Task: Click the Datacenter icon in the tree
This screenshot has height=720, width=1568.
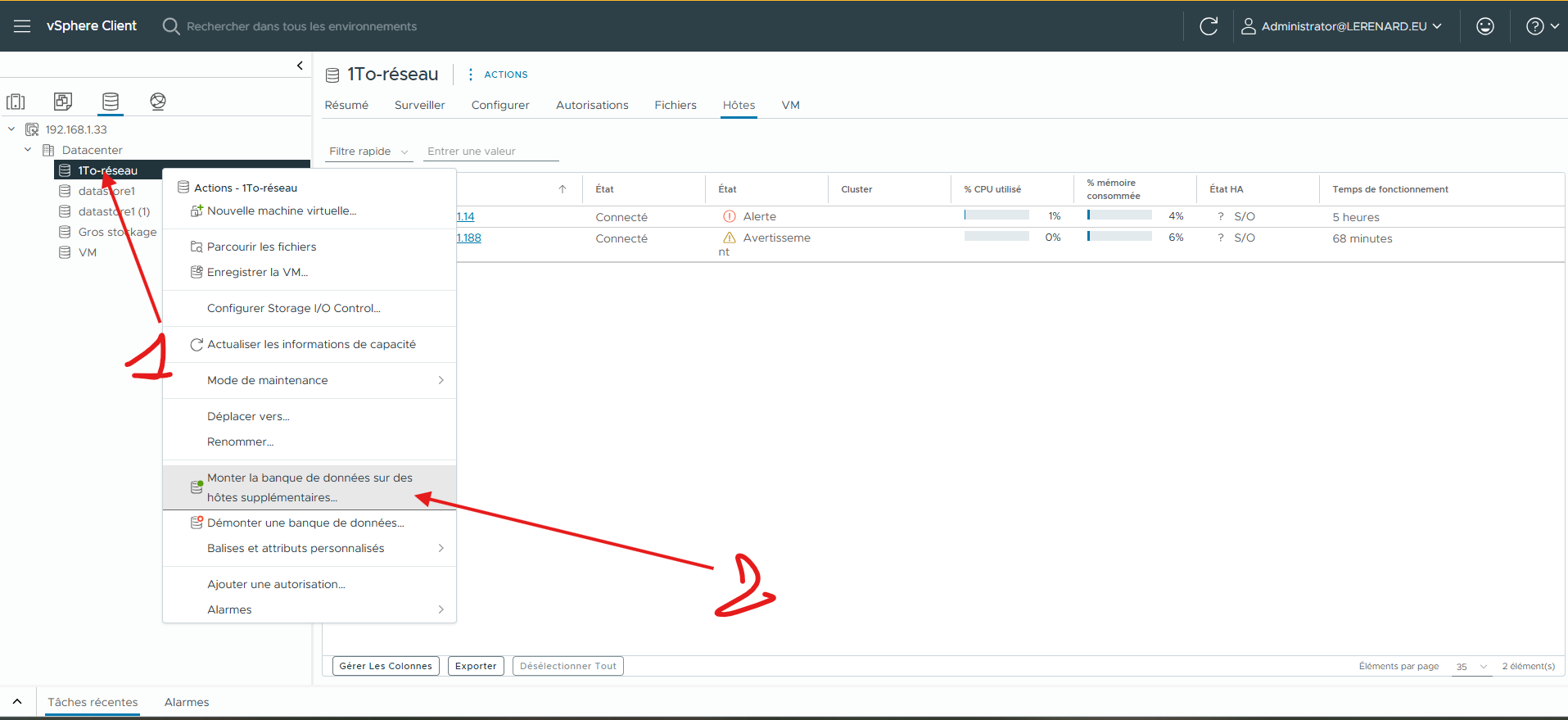Action: (48, 150)
